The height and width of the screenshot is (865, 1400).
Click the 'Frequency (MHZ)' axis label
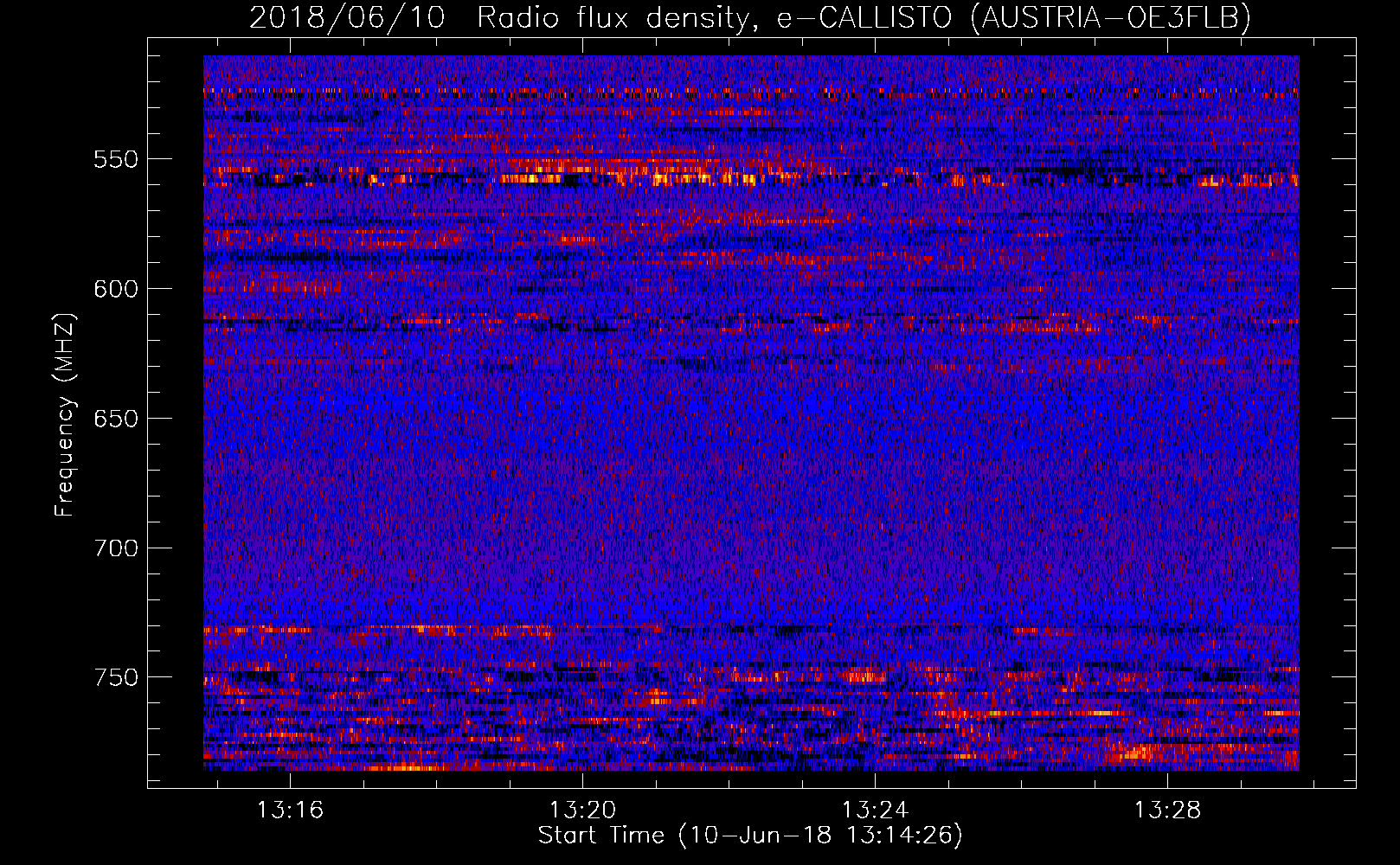pyautogui.click(x=66, y=415)
